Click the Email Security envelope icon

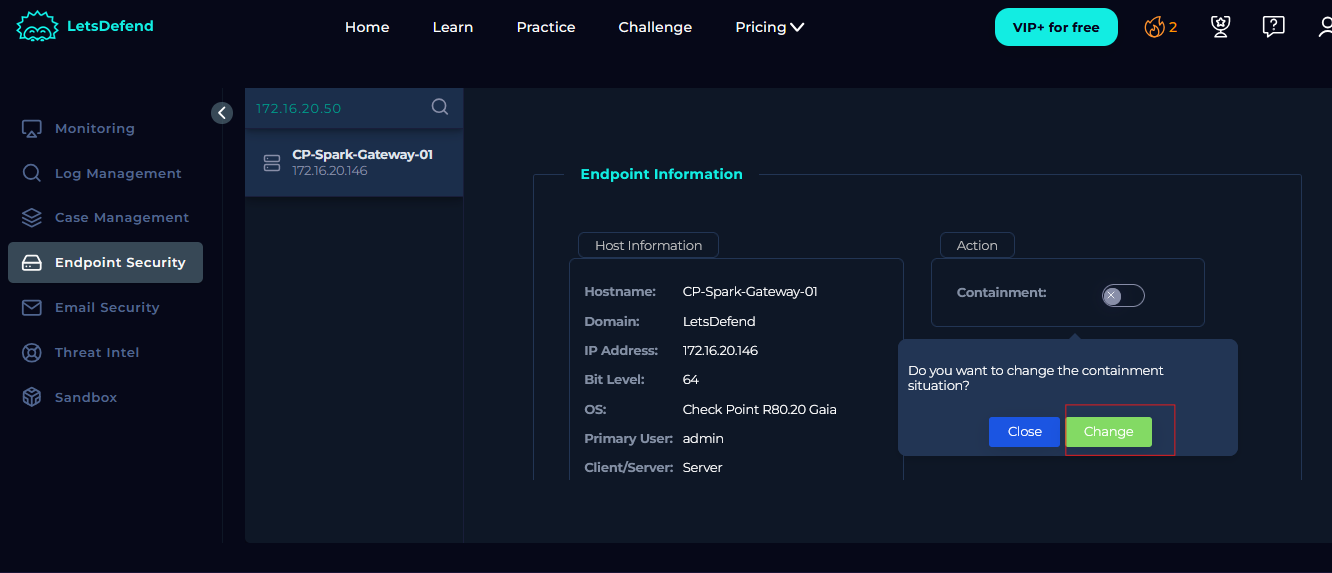coord(32,307)
